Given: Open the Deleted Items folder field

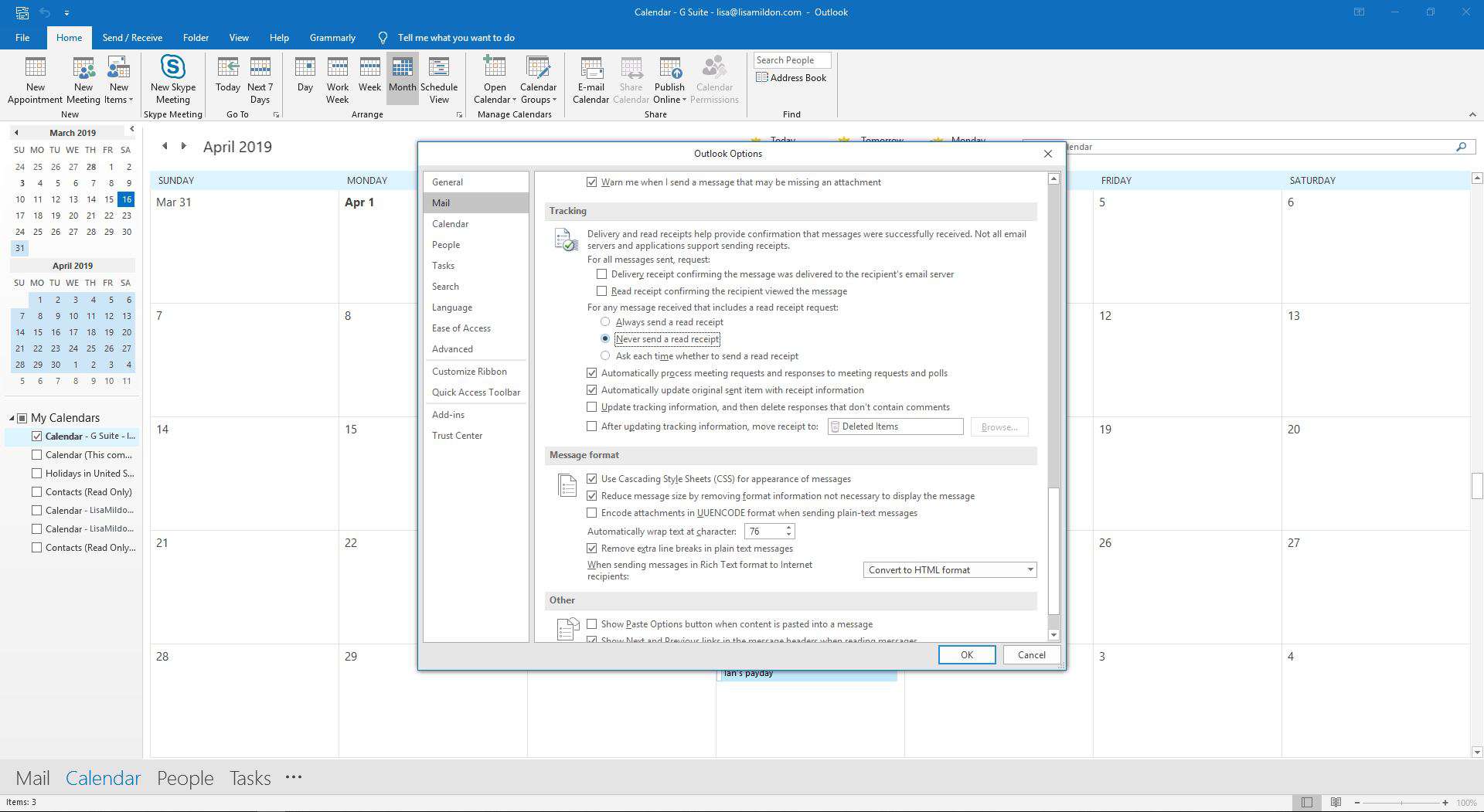Looking at the screenshot, I should tap(895, 426).
